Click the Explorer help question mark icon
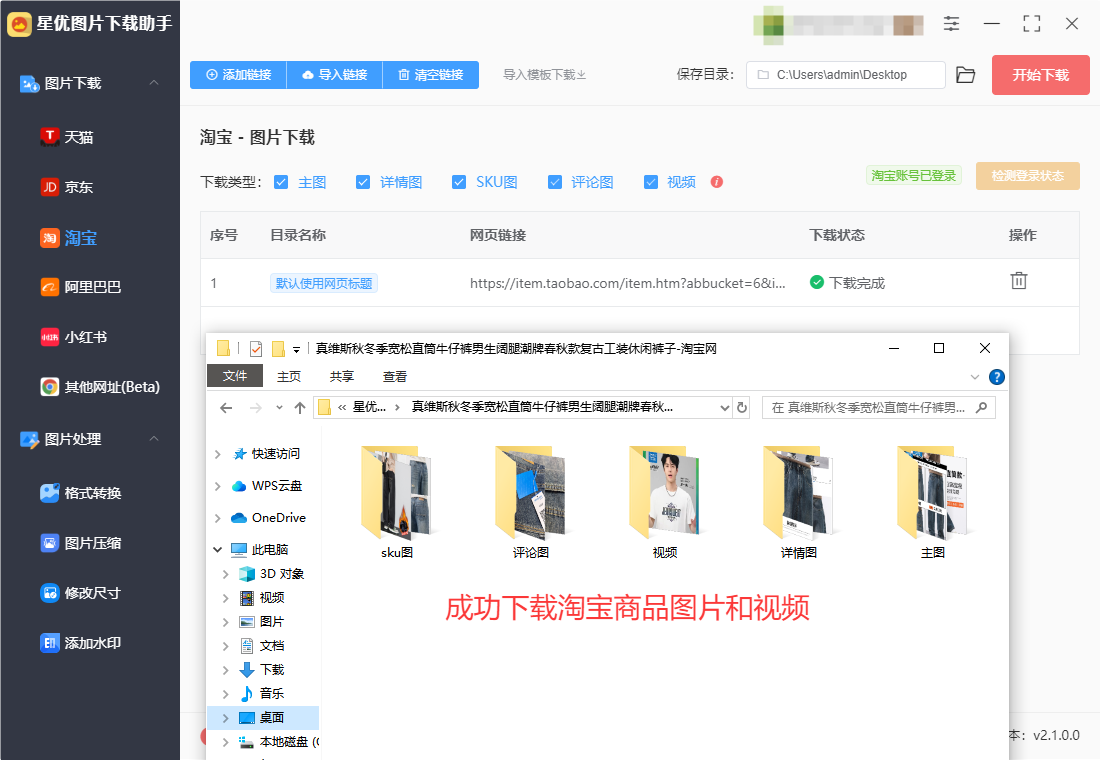1100x760 pixels. click(996, 377)
